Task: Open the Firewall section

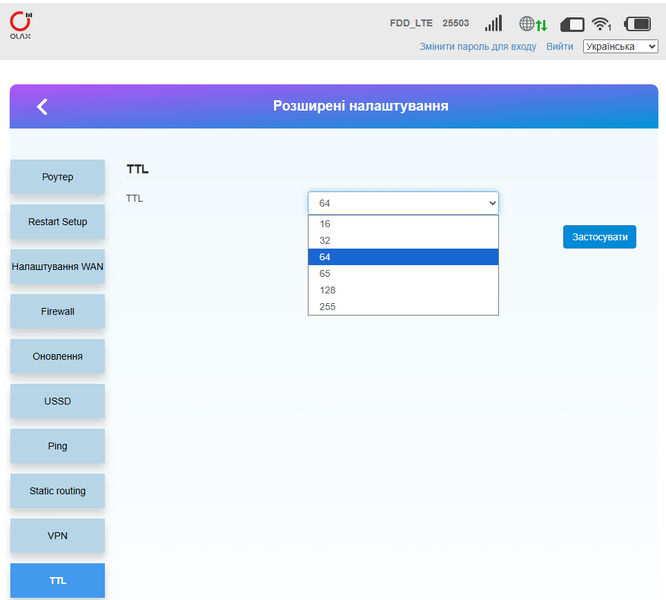Action: 57,311
